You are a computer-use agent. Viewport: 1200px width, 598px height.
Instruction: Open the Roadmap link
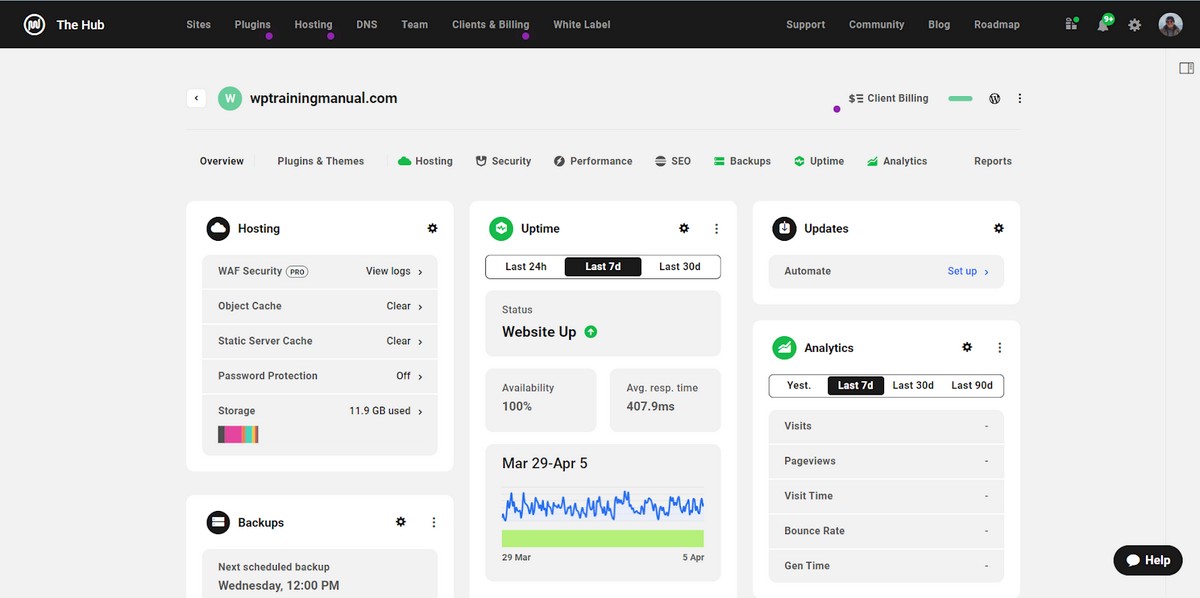pos(997,24)
